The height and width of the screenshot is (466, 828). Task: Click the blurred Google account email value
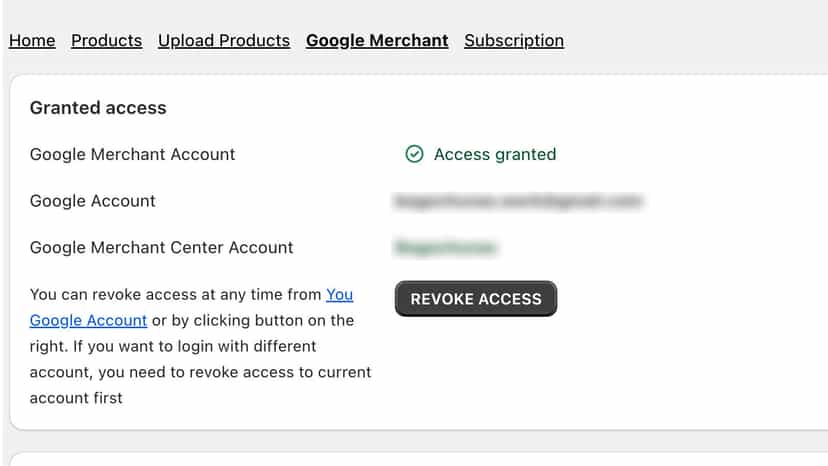[518, 201]
